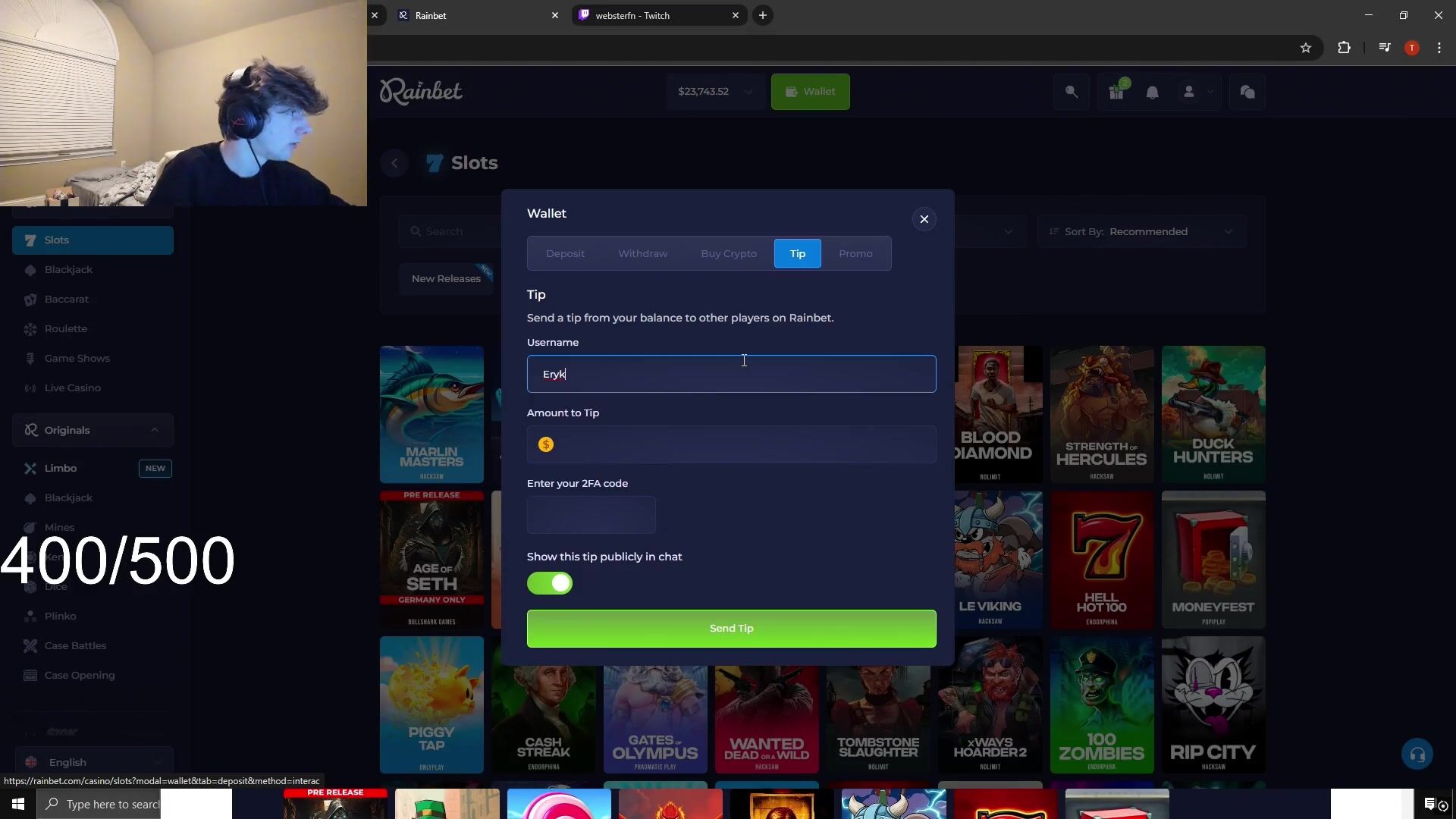Open the English language selector
Screen dimensions: 1456x819
(x=93, y=762)
